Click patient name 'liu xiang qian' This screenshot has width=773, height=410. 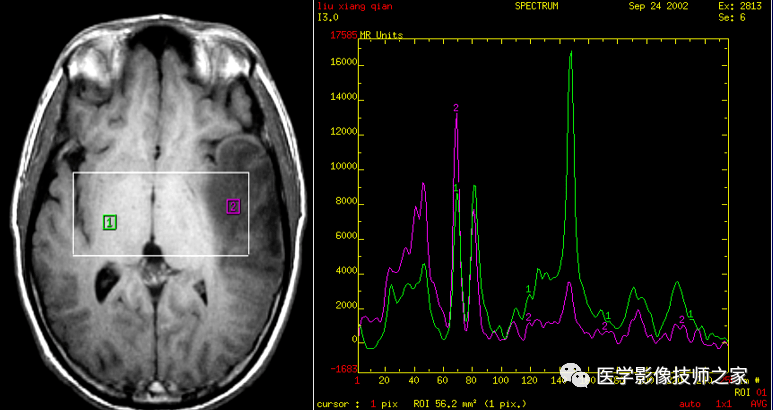pyautogui.click(x=350, y=6)
